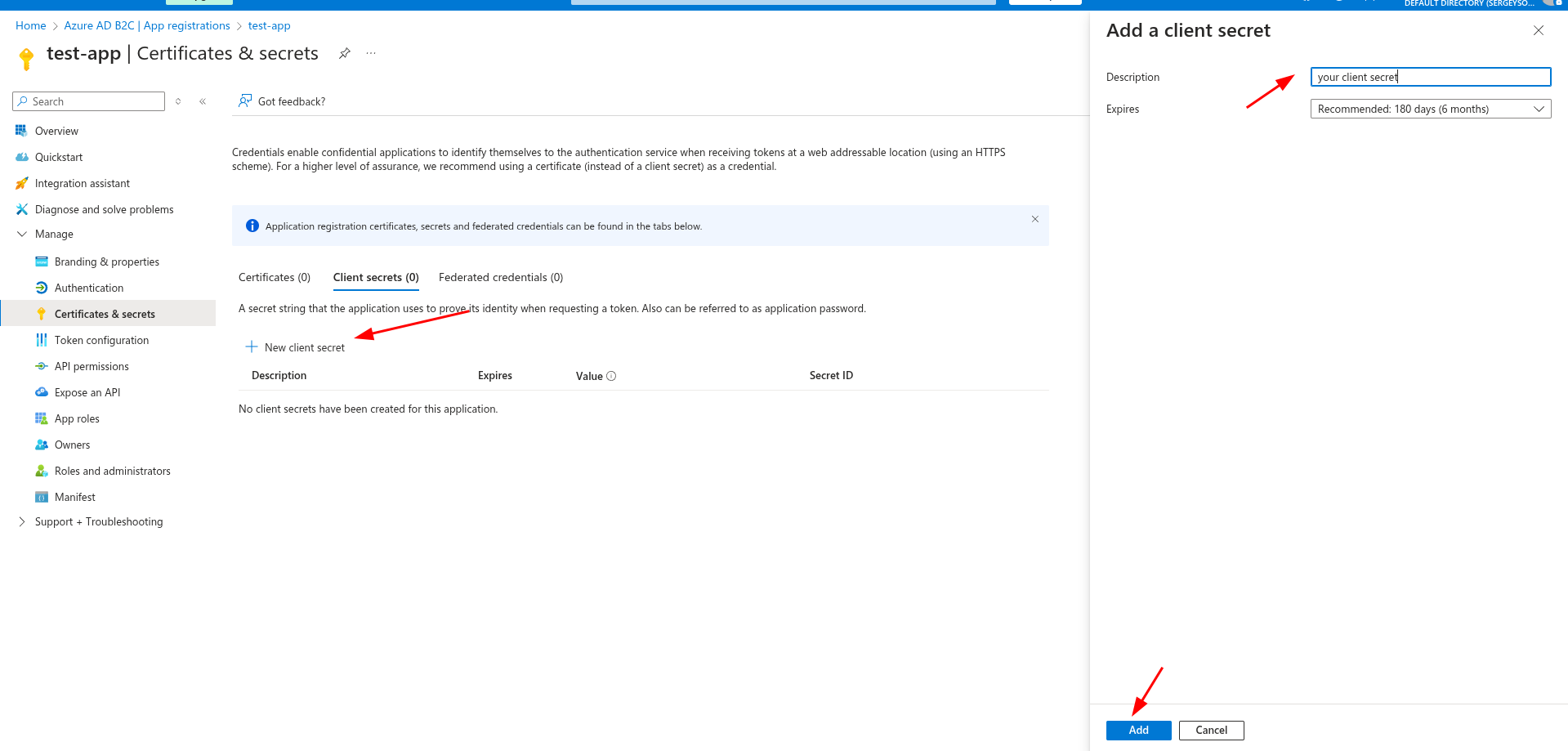Click the up-down sort arrows beside Search

pyautogui.click(x=178, y=101)
